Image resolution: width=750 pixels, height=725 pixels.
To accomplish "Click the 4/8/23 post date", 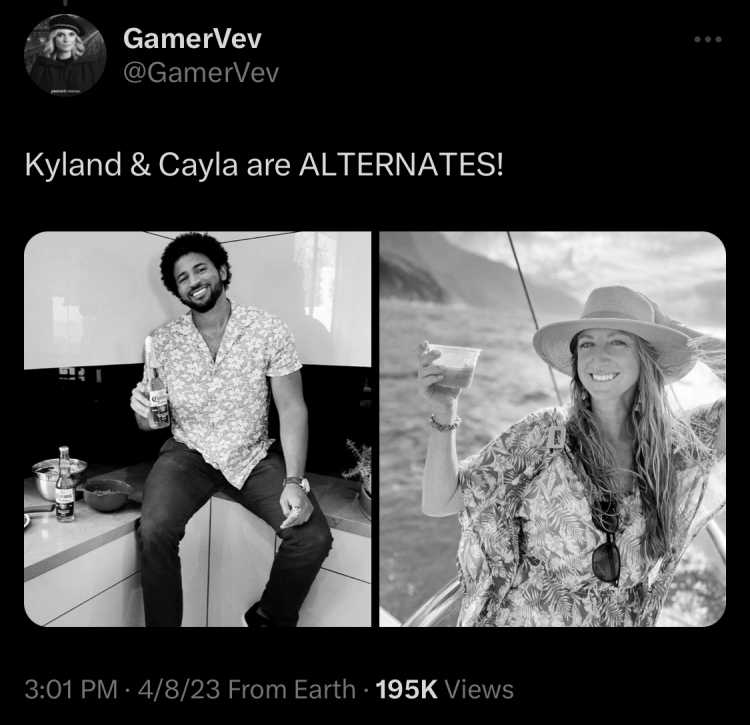I will (179, 690).
